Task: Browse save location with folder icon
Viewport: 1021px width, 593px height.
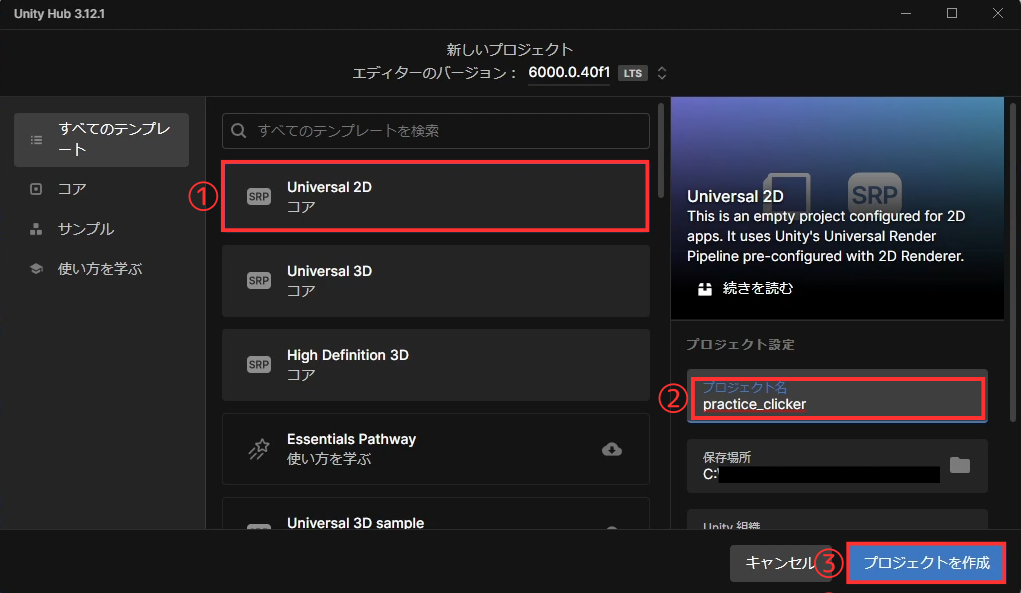Action: coord(960,465)
